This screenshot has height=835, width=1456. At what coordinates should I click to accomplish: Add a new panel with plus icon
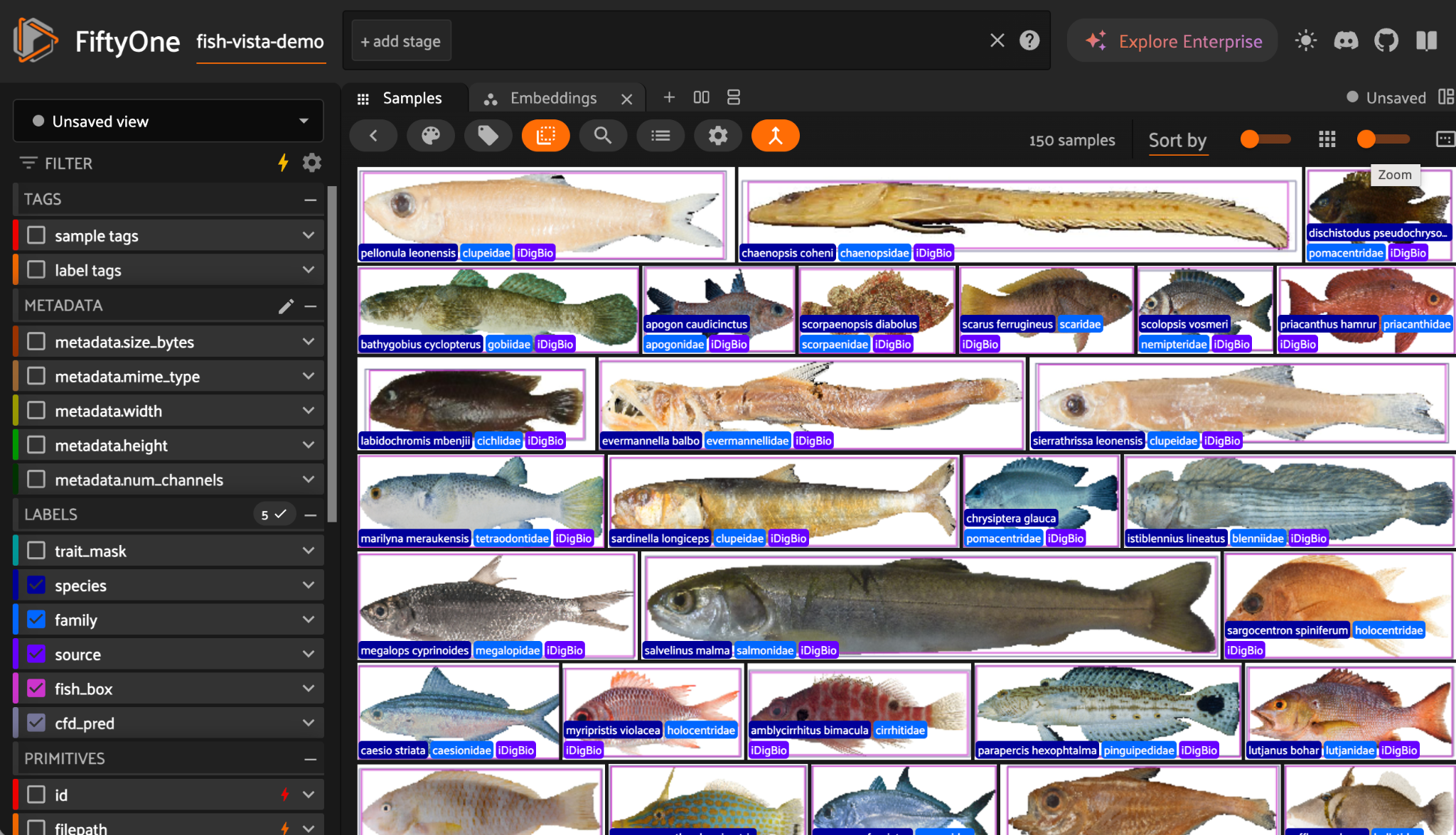[x=669, y=97]
